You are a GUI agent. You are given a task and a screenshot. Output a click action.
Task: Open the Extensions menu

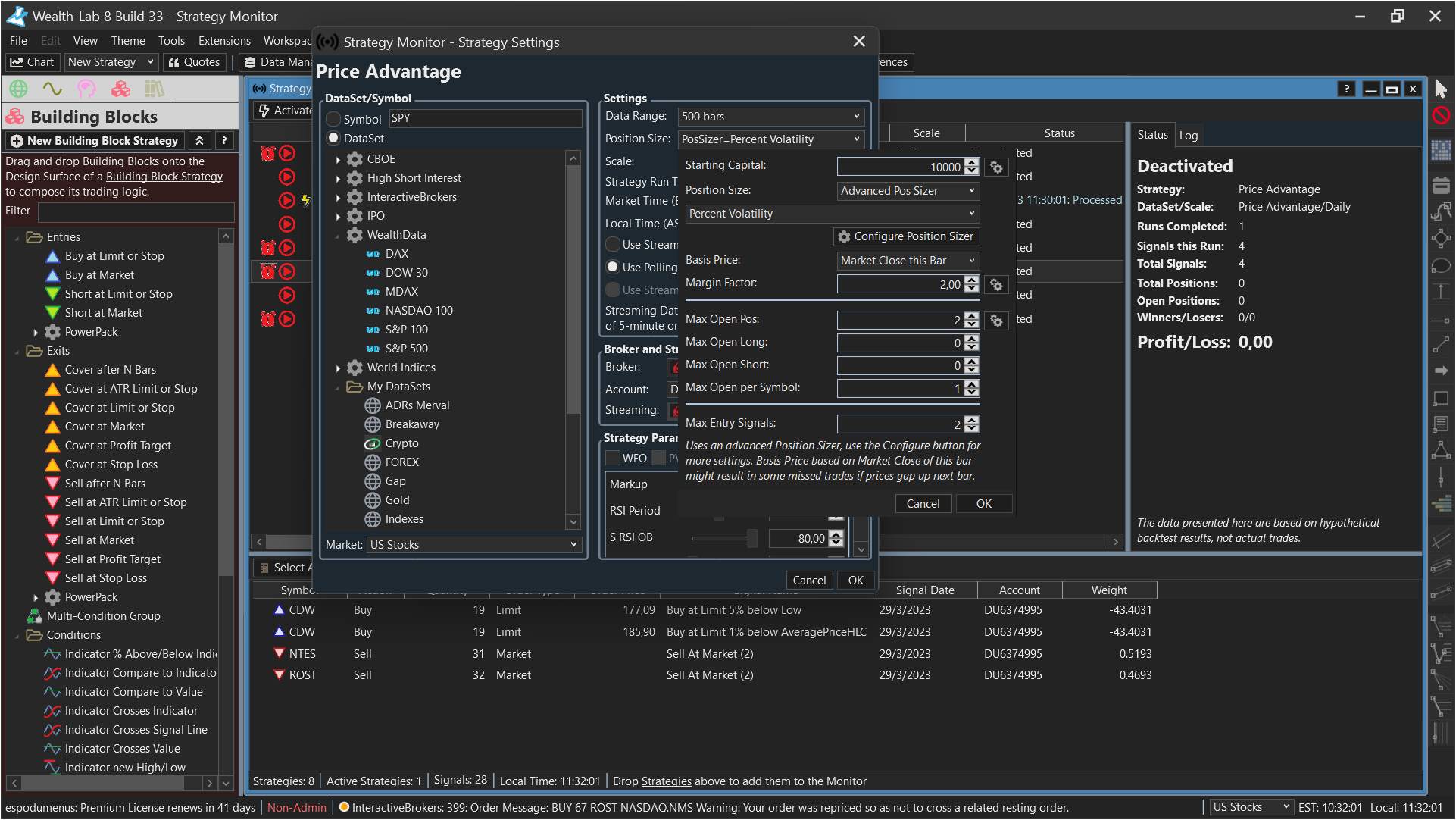[x=224, y=41]
